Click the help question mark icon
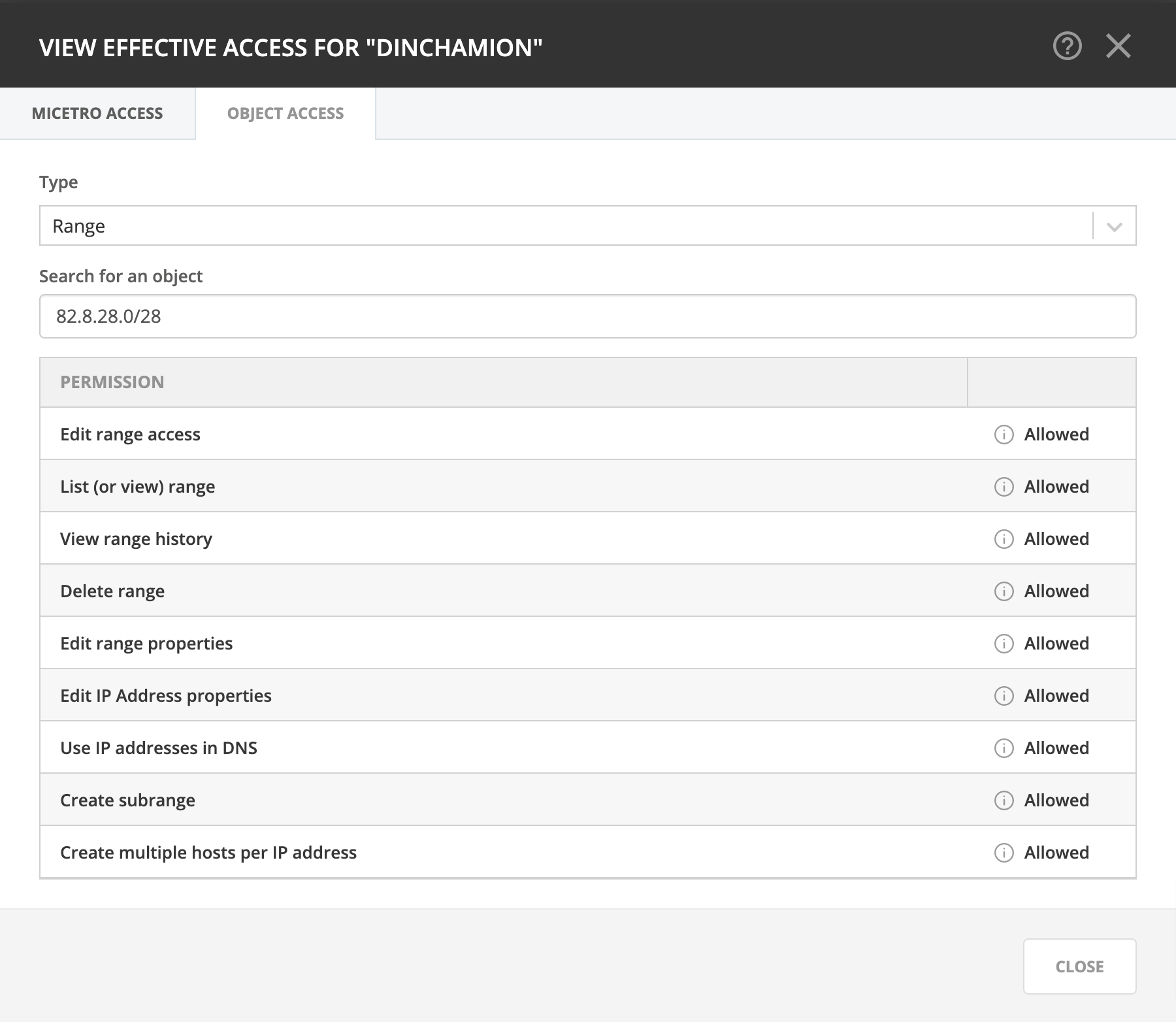 [x=1068, y=46]
